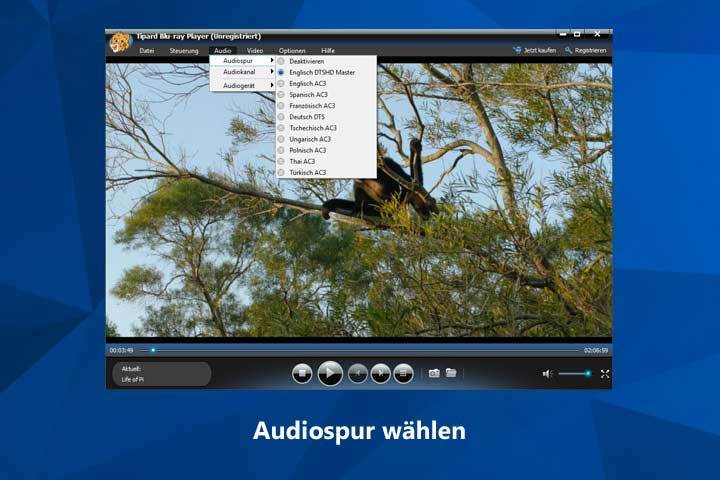Click the Registrieren link
This screenshot has width=720, height=480.
590,50
